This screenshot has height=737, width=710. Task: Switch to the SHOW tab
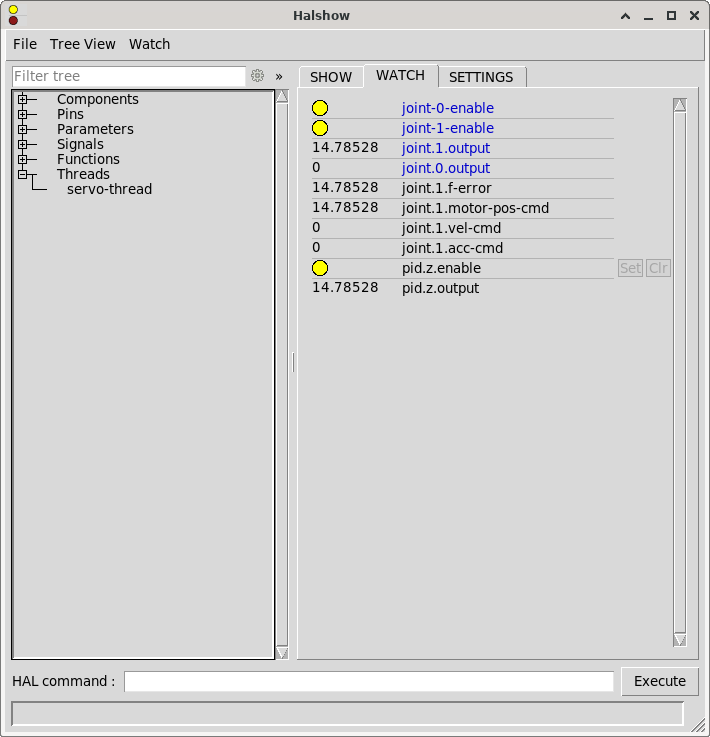tap(331, 77)
